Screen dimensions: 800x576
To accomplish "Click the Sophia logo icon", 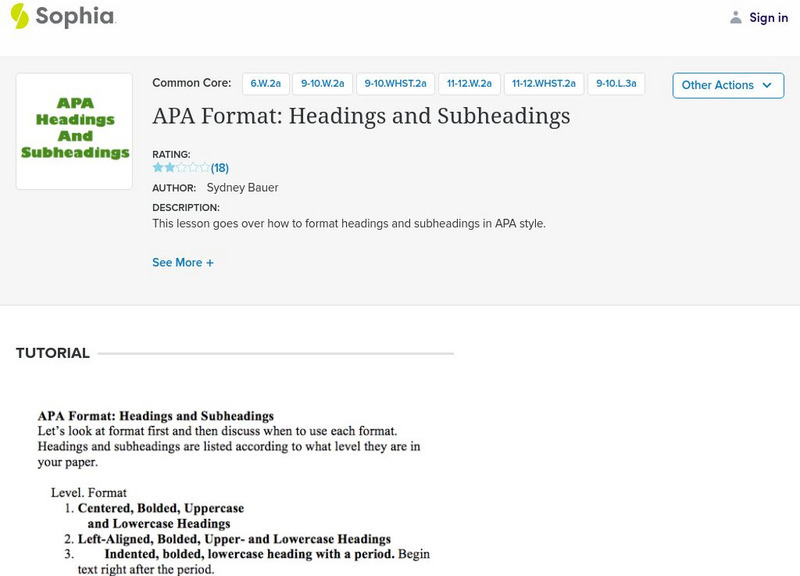I will pyautogui.click(x=19, y=17).
